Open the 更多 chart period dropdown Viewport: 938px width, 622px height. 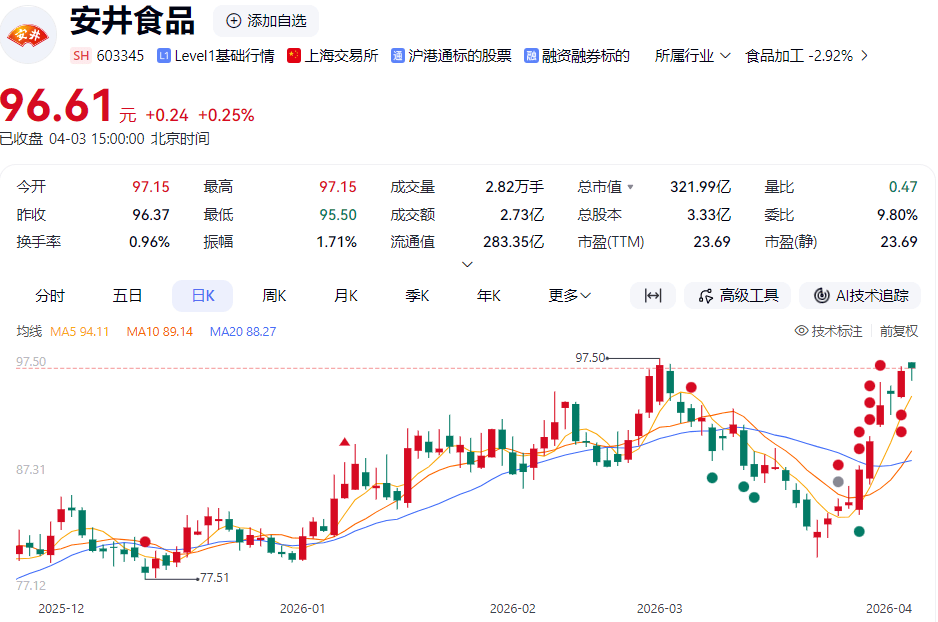[x=567, y=294]
